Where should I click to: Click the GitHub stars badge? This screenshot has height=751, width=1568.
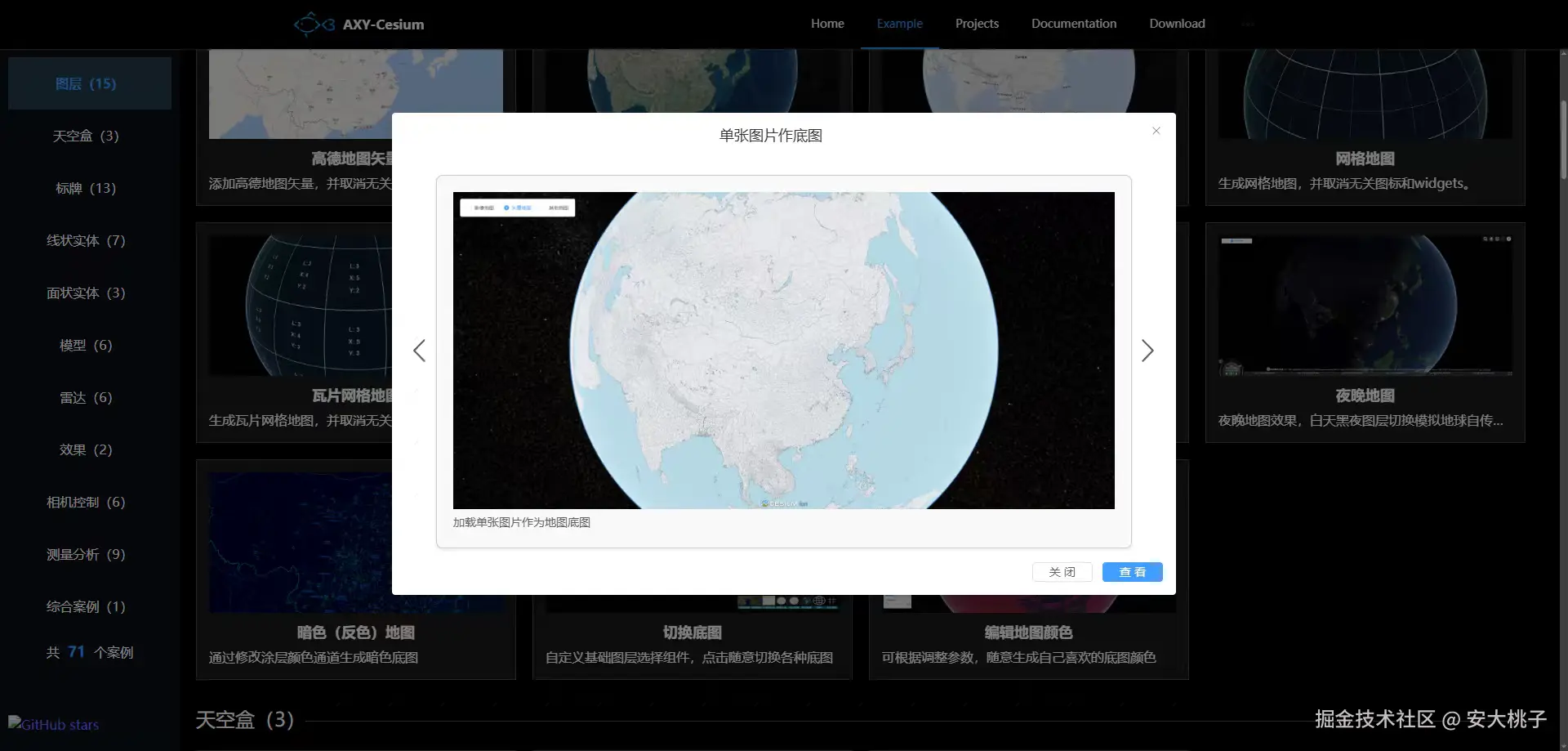pyautogui.click(x=52, y=725)
